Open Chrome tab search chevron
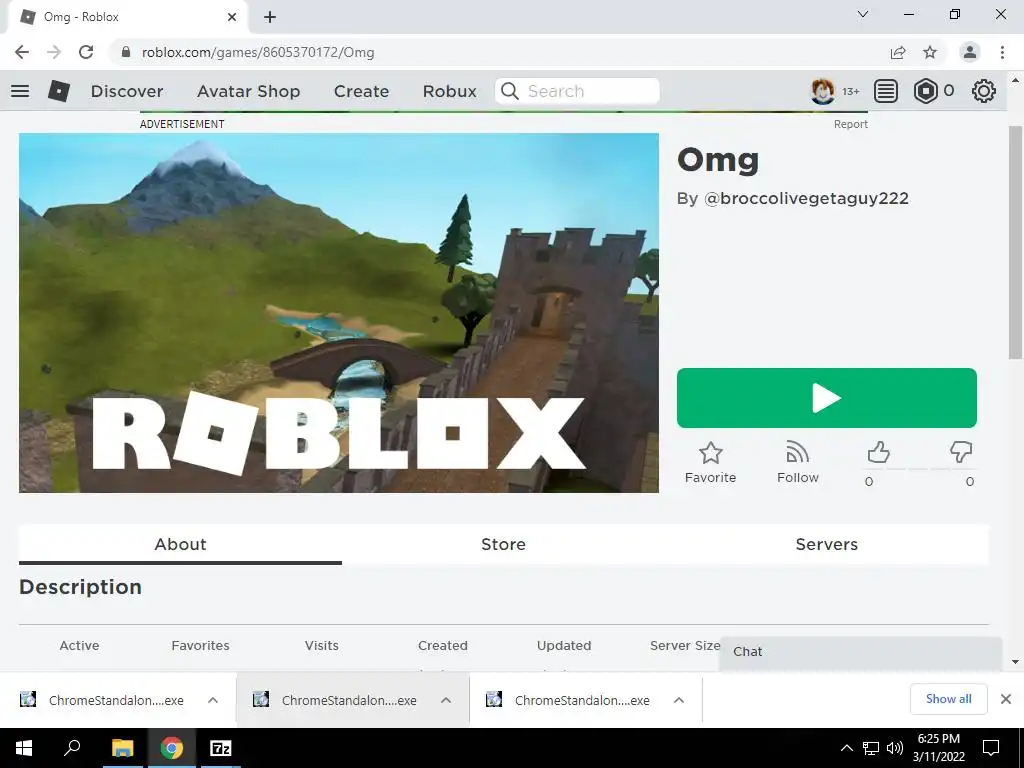1024x768 pixels. pos(863,14)
